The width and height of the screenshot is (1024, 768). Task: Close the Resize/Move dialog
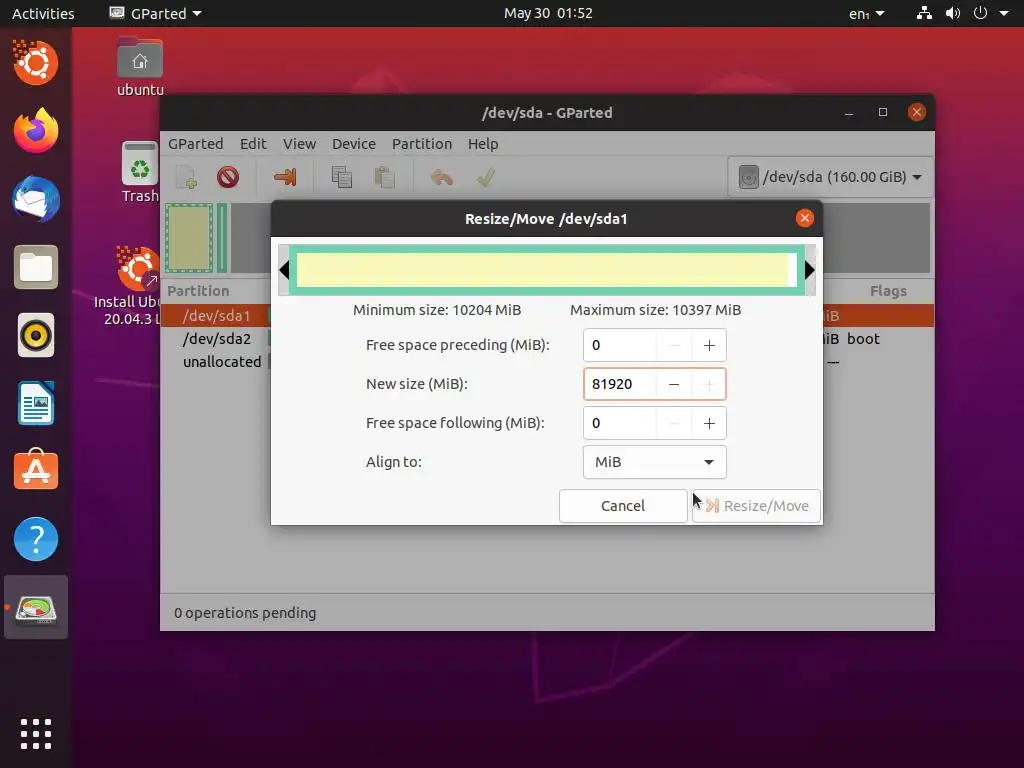coord(805,218)
